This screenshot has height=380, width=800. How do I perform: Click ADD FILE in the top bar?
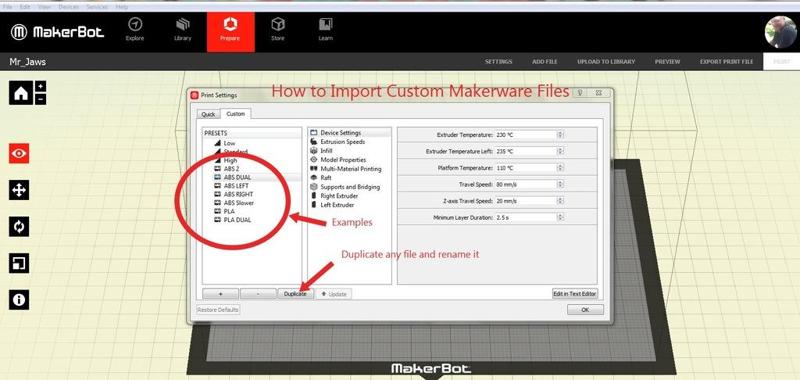545,62
